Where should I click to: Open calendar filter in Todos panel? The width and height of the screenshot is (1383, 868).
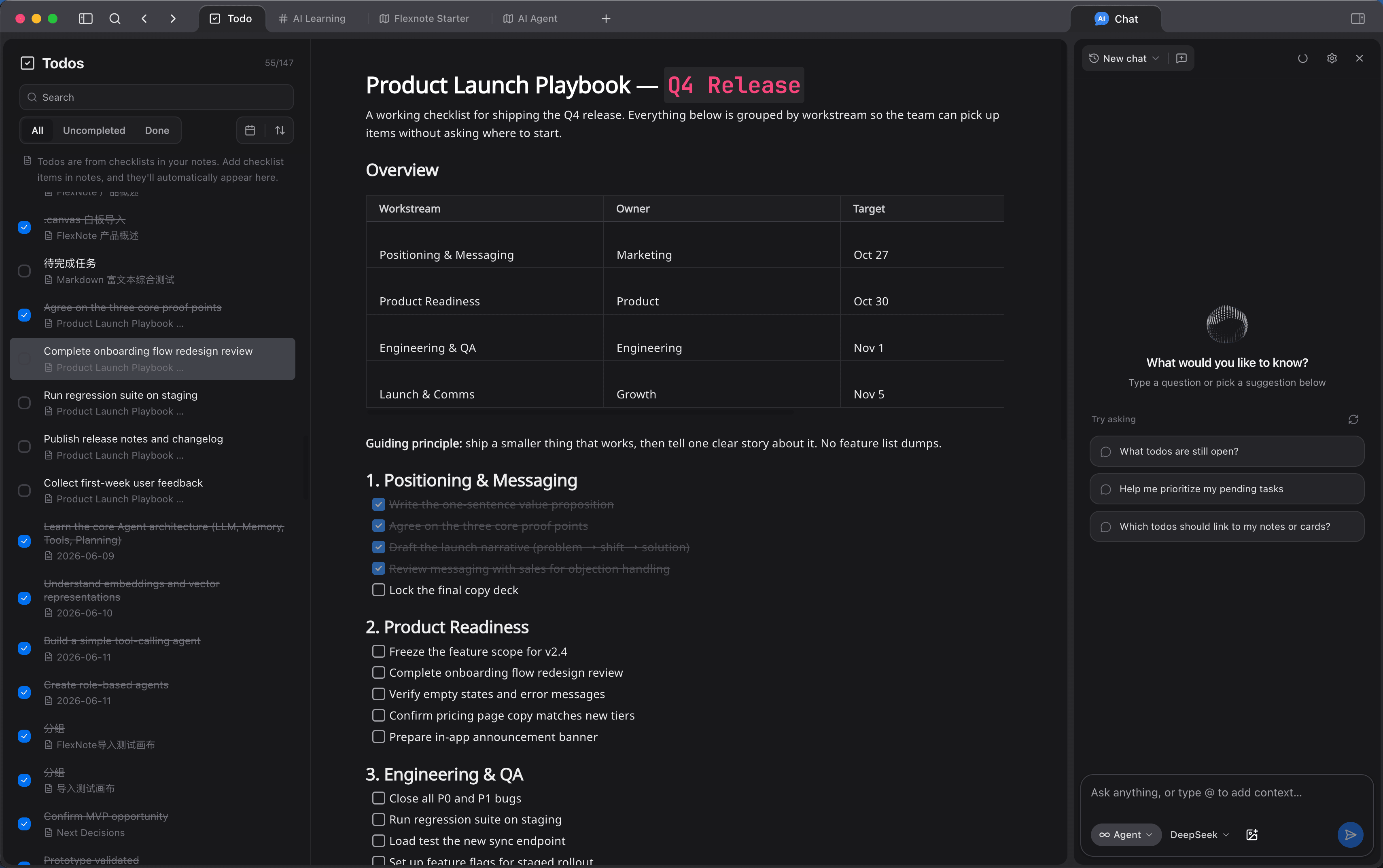(x=250, y=130)
